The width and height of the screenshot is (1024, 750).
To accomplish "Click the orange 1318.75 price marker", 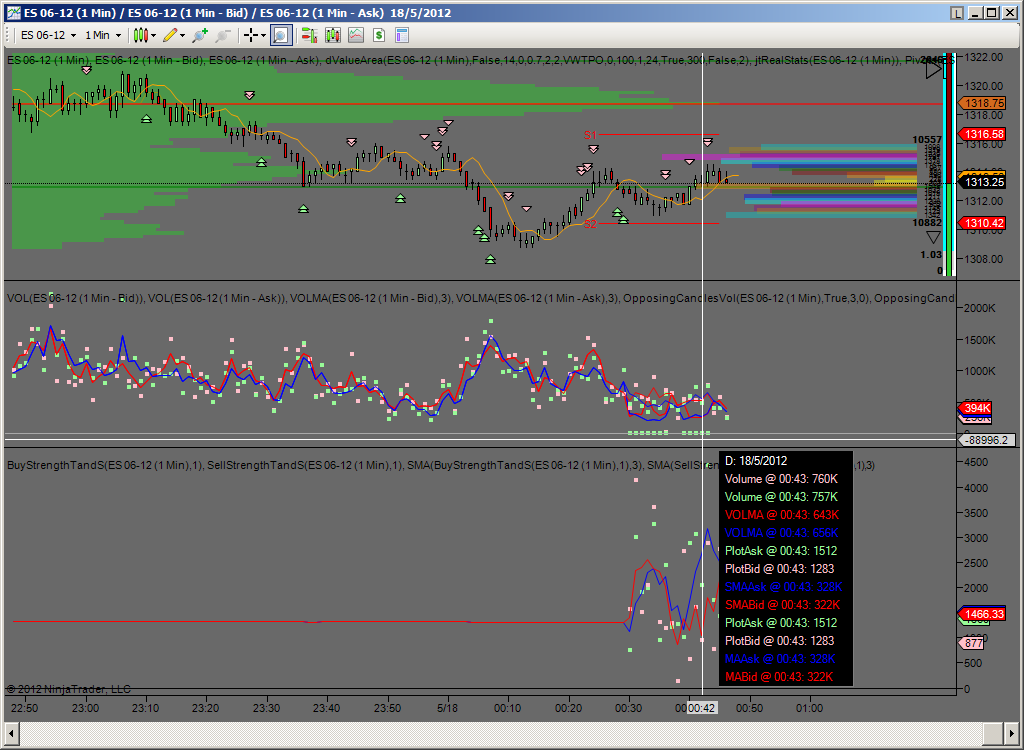I will (x=982, y=103).
